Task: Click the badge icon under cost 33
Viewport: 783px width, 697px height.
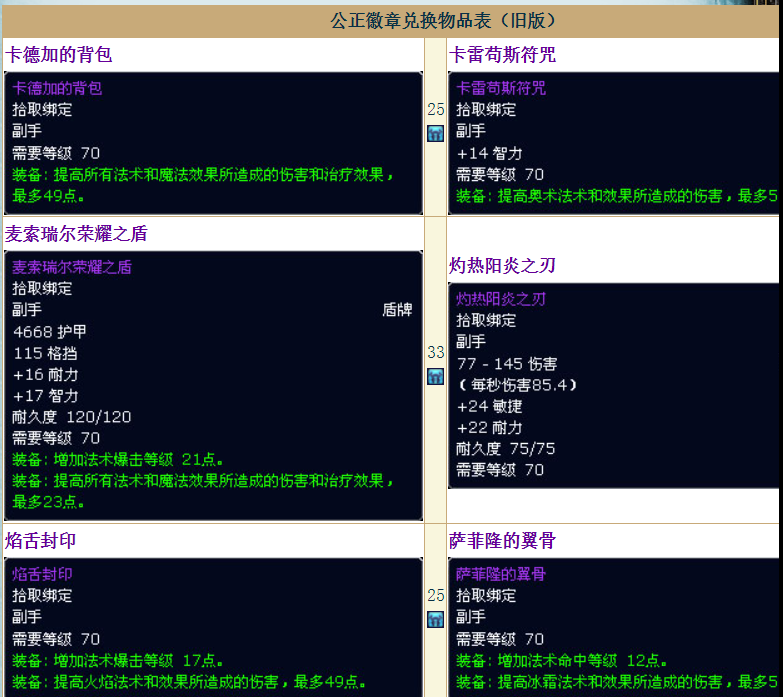Action: point(435,376)
